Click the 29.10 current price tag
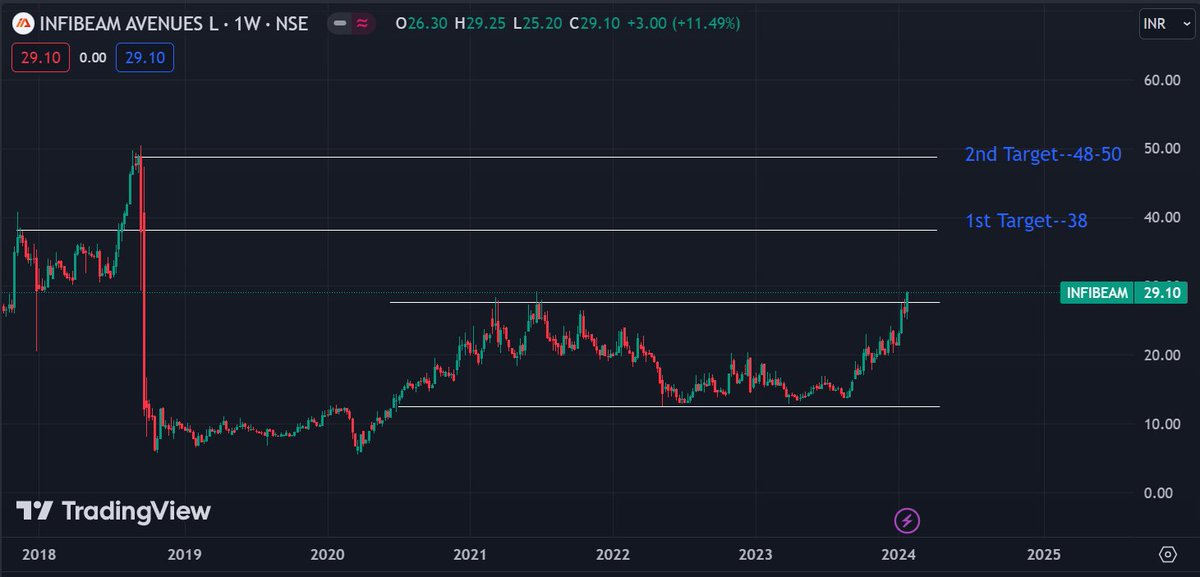The width and height of the screenshot is (1200, 577). pyautogui.click(x=1160, y=293)
